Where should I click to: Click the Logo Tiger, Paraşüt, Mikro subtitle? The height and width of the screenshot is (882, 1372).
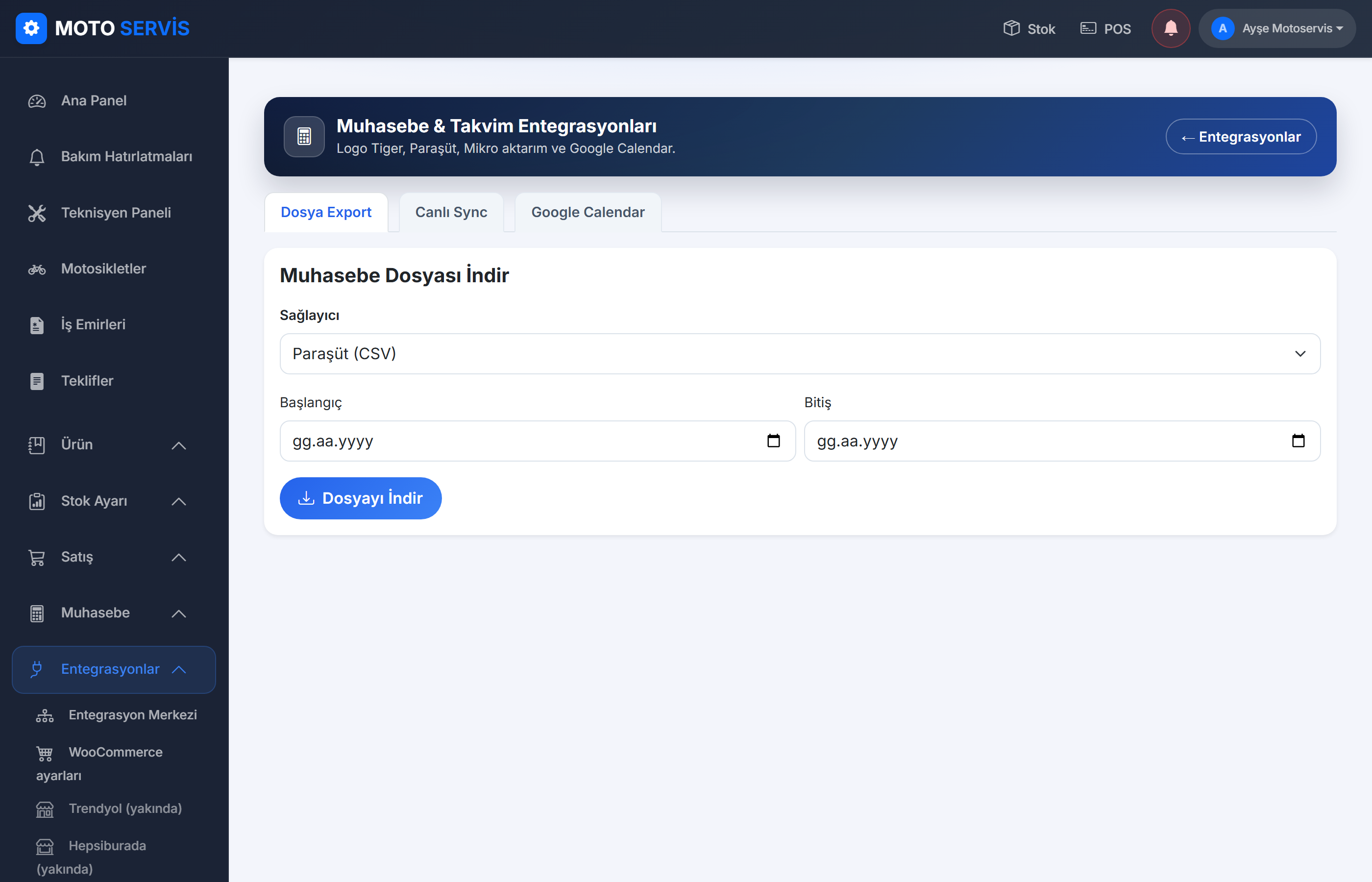click(x=506, y=148)
